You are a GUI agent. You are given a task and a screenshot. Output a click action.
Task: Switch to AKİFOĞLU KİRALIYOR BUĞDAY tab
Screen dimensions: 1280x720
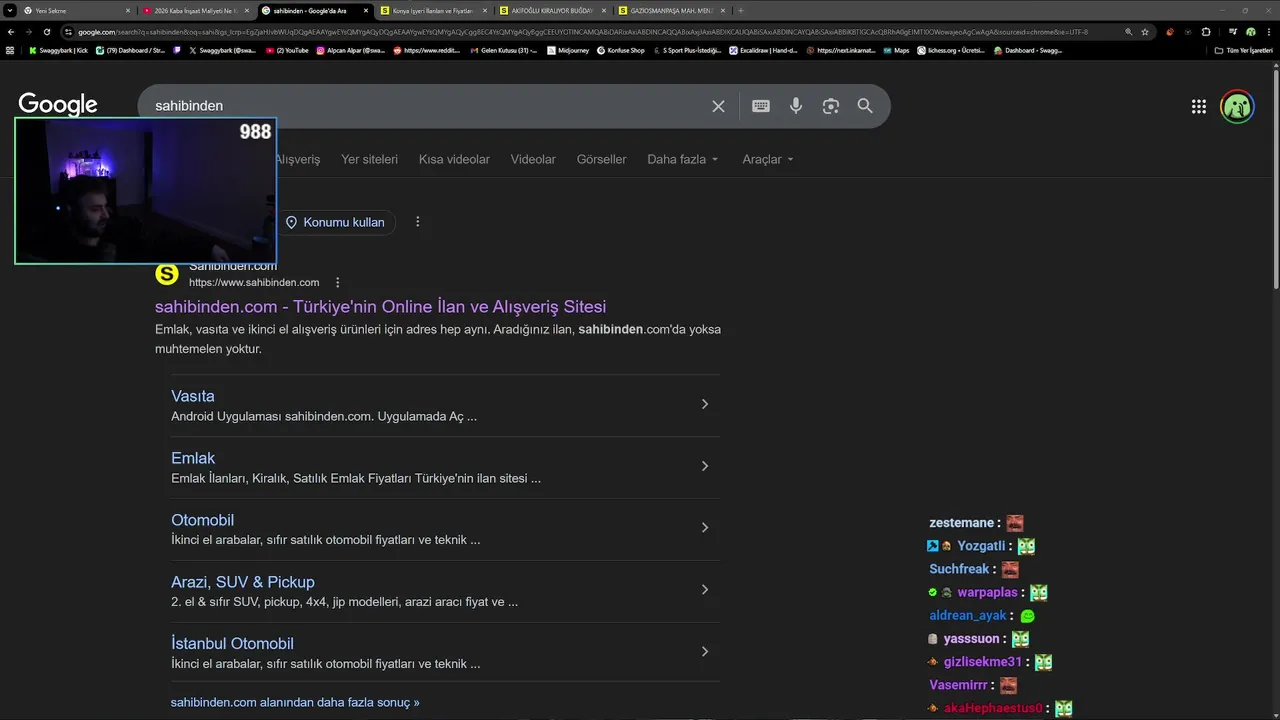point(552,10)
